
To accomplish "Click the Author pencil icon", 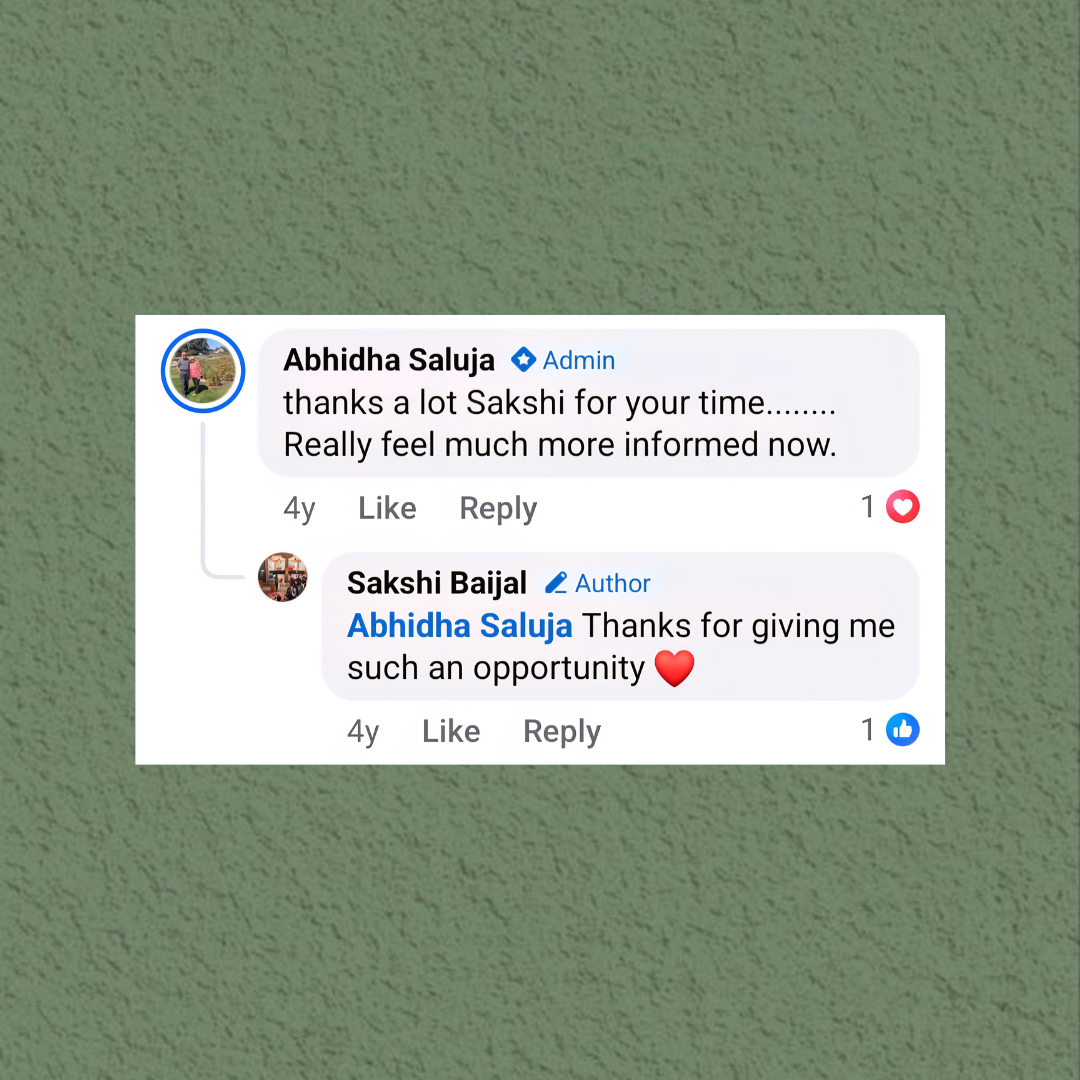I will pyautogui.click(x=556, y=583).
